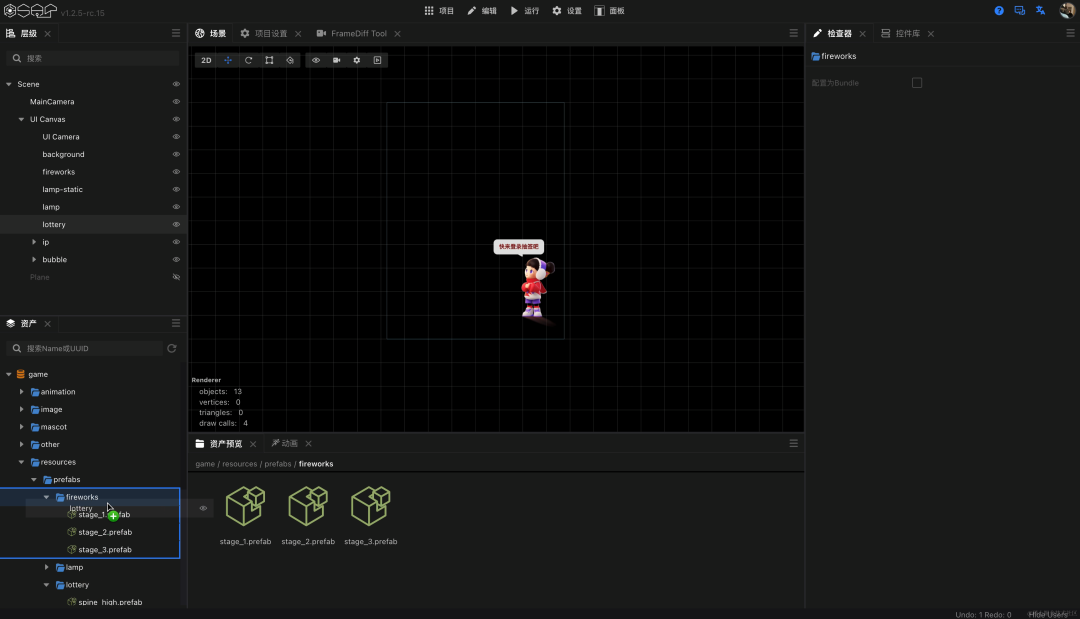Toggle visibility of fireworks node in hierarchy
Screen dimensions: 1080x619
pyautogui.click(x=176, y=172)
